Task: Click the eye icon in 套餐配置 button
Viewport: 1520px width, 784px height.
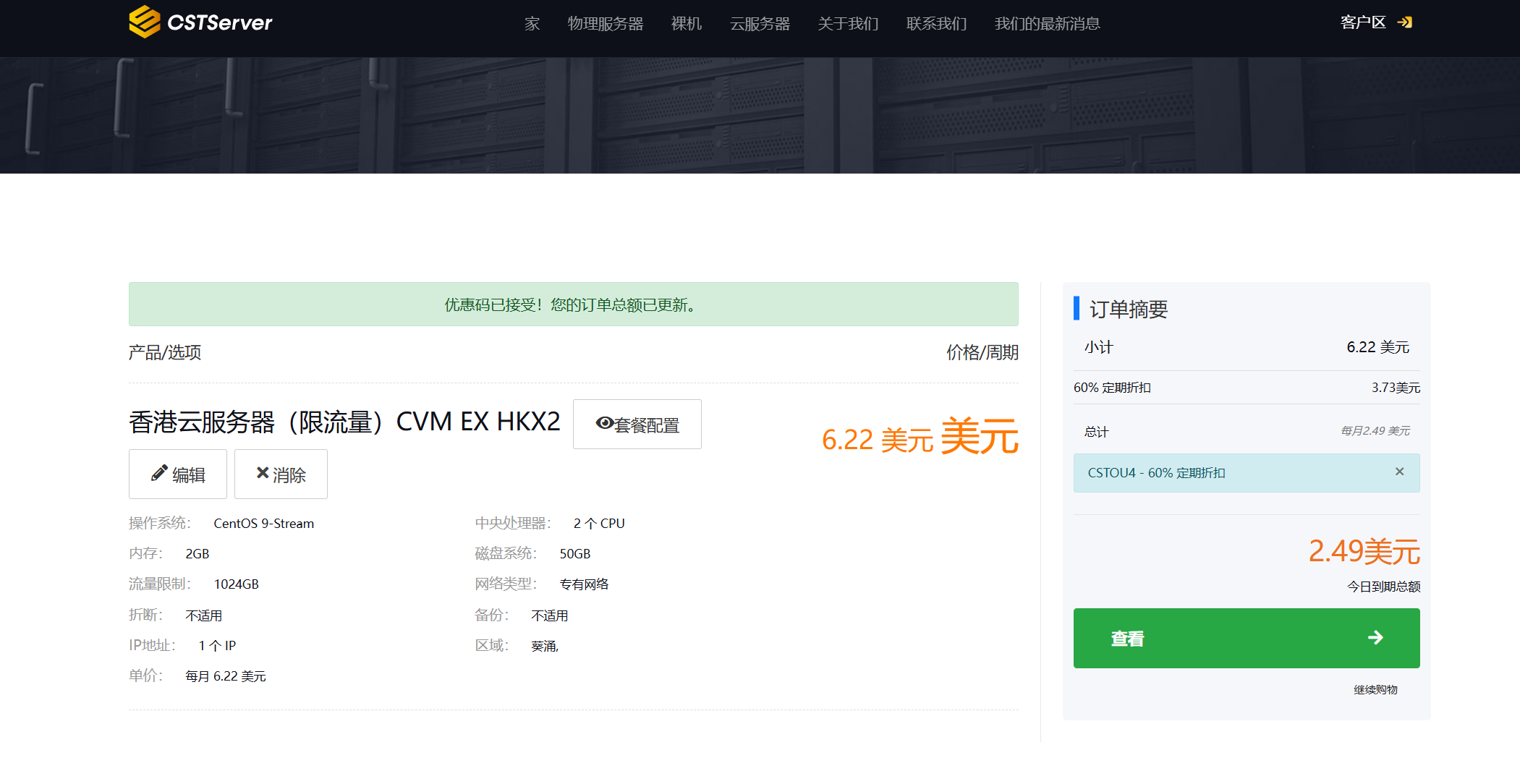Action: [604, 423]
